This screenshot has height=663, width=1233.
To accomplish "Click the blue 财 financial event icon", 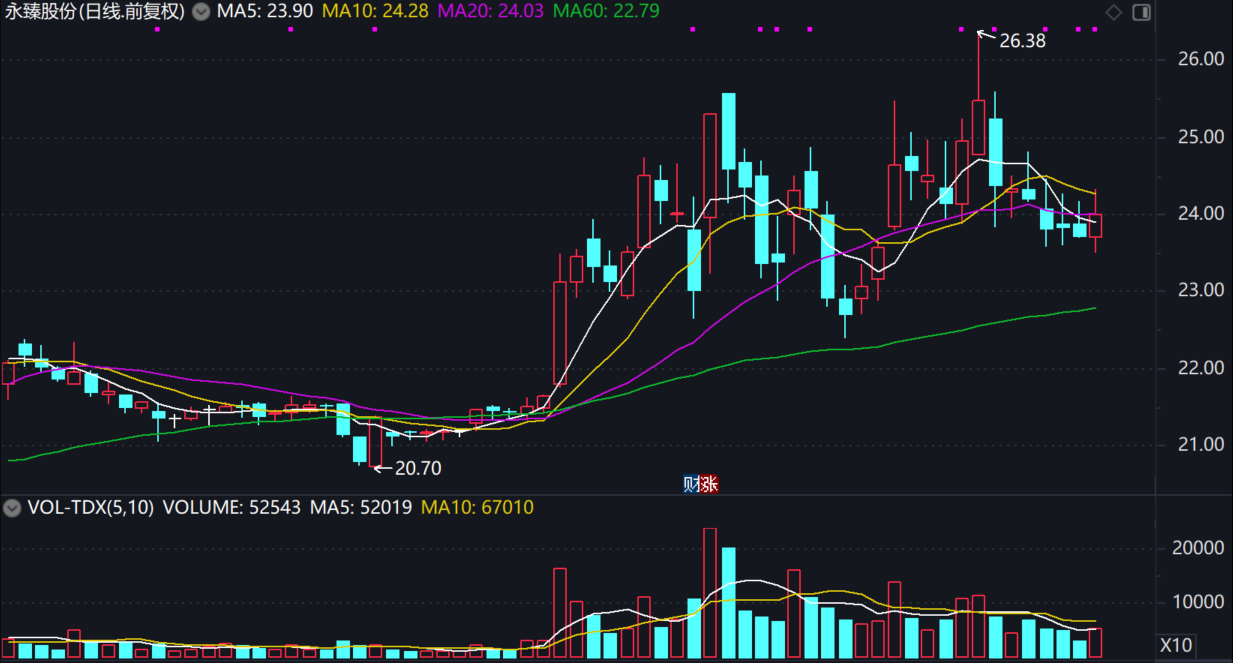I will (x=691, y=484).
